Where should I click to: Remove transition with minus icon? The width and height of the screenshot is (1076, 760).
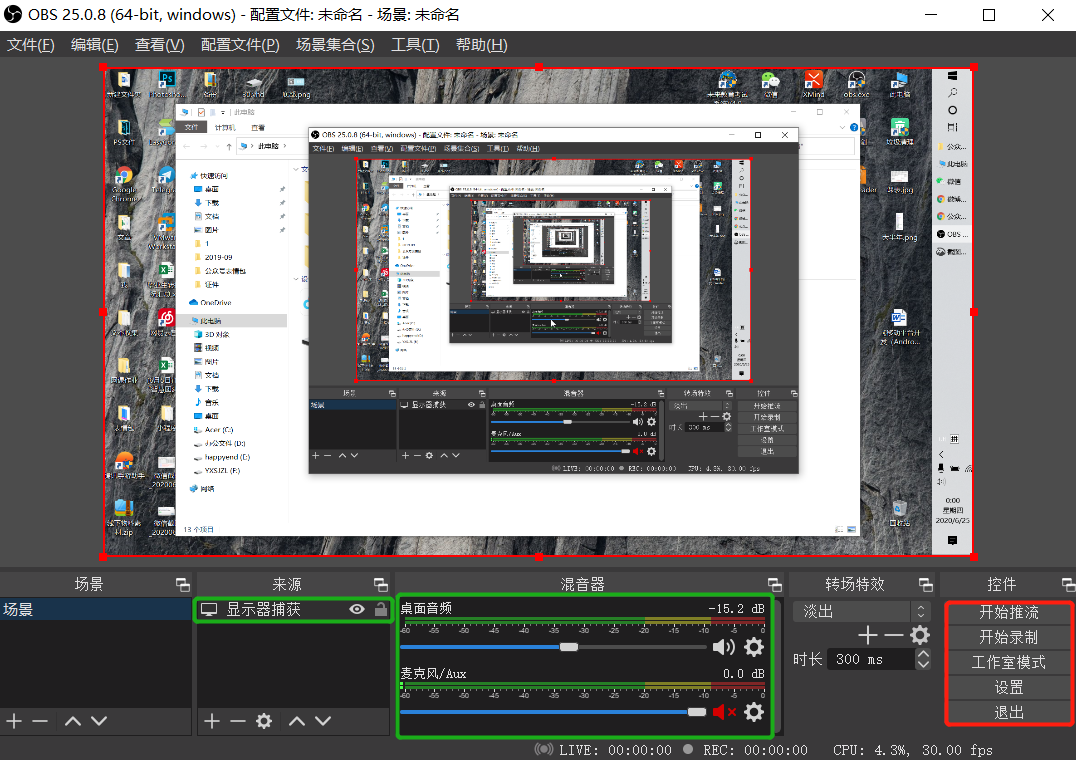893,635
